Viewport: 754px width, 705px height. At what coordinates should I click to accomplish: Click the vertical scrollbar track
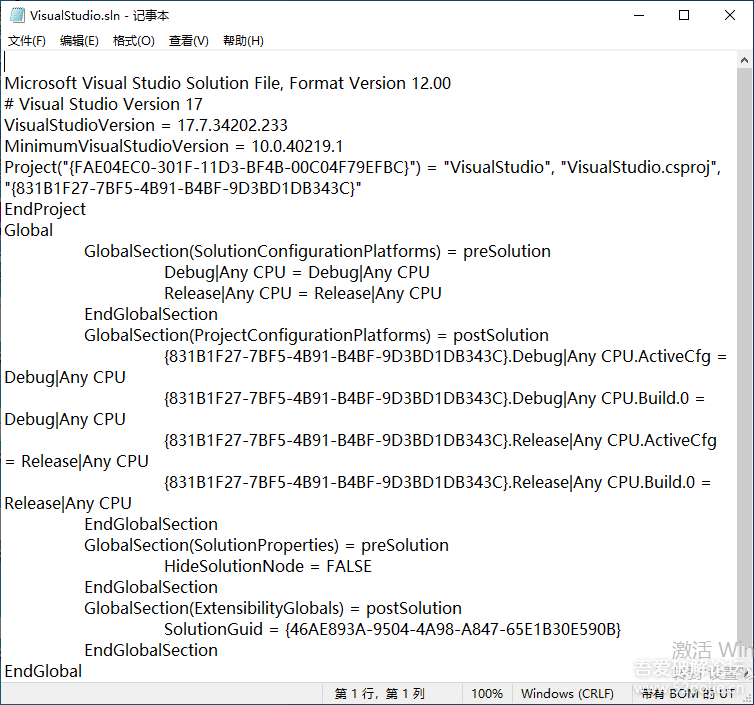click(x=744, y=365)
